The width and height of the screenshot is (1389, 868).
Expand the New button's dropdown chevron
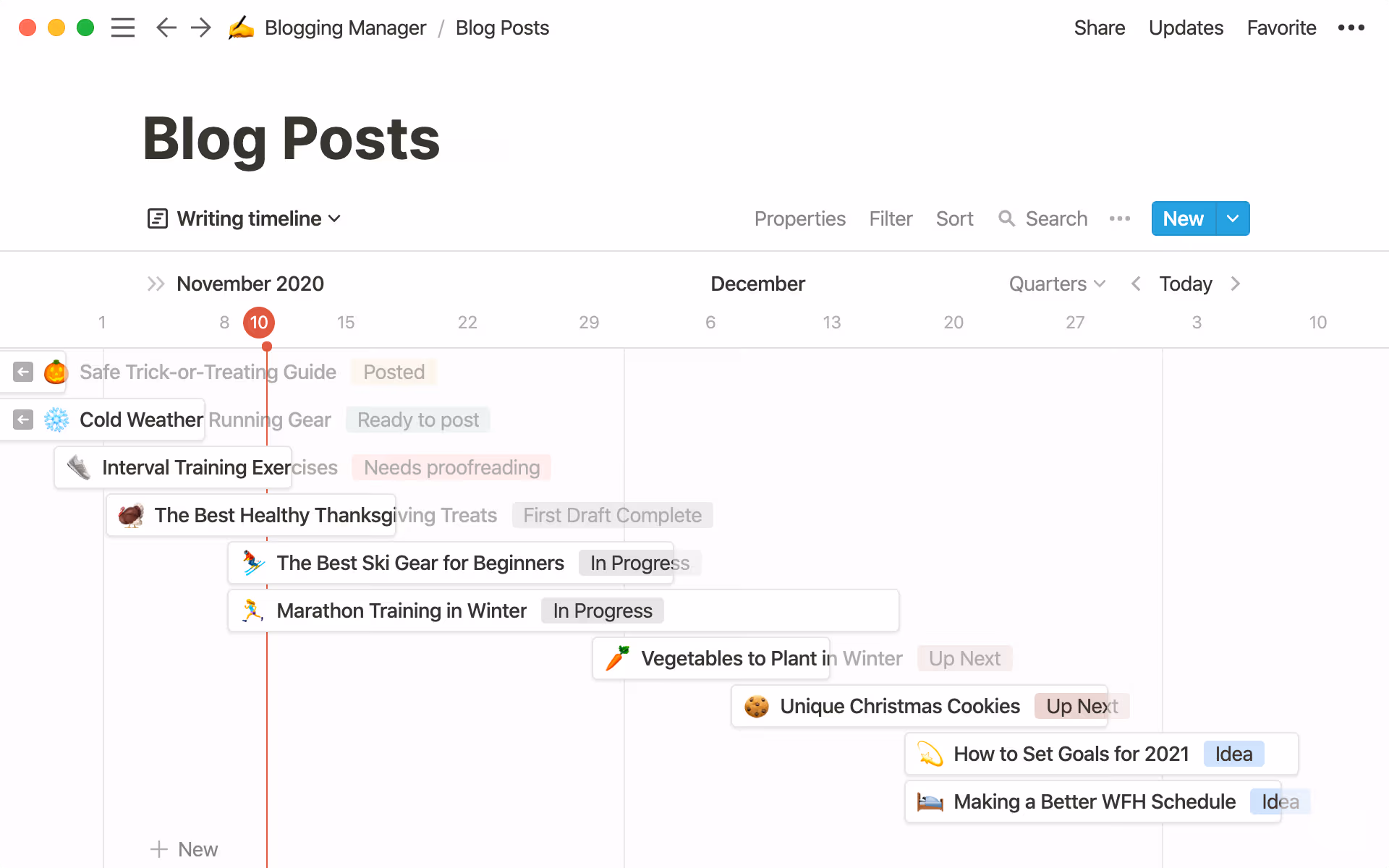(1233, 218)
